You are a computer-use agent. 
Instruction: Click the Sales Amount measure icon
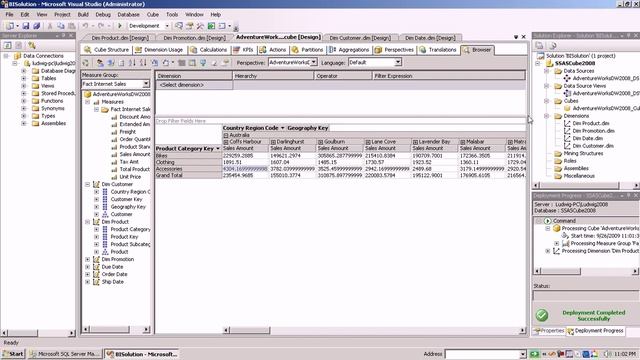click(114, 154)
